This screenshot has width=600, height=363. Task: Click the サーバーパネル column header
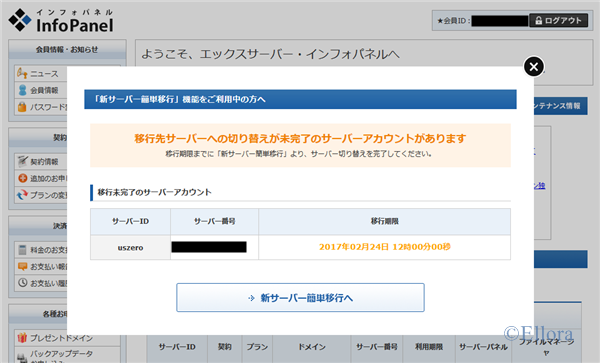pyautogui.click(x=483, y=347)
